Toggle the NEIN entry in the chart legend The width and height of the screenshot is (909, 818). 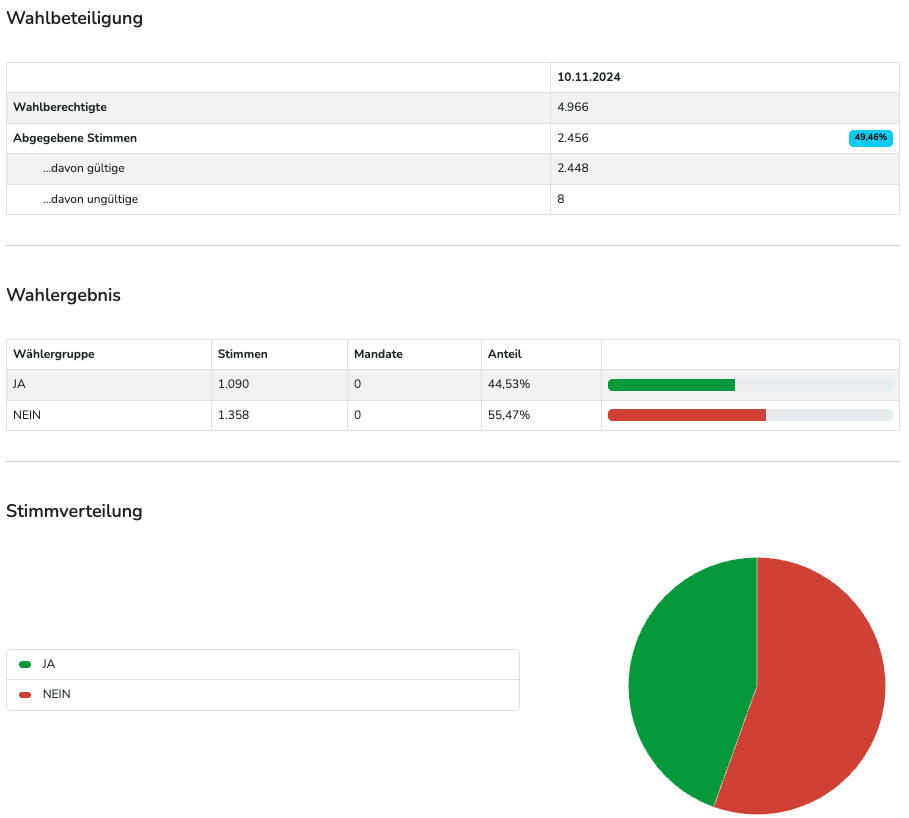click(56, 695)
